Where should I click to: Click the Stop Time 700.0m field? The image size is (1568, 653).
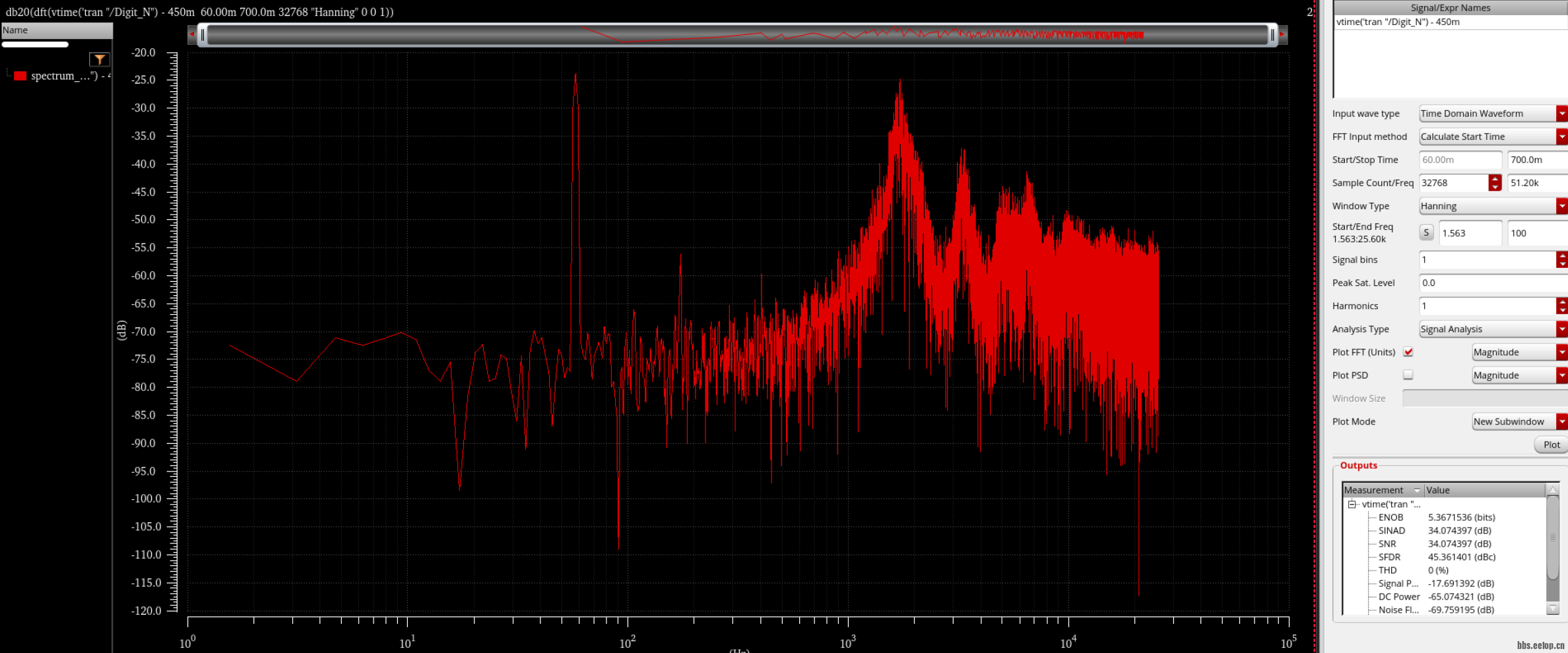point(1536,160)
